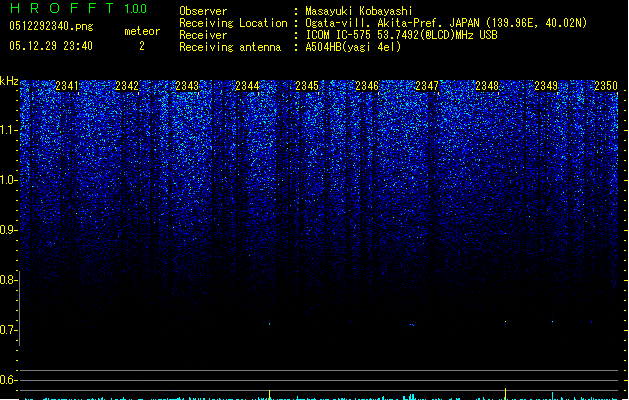Click the meteor label

[x=142, y=31]
